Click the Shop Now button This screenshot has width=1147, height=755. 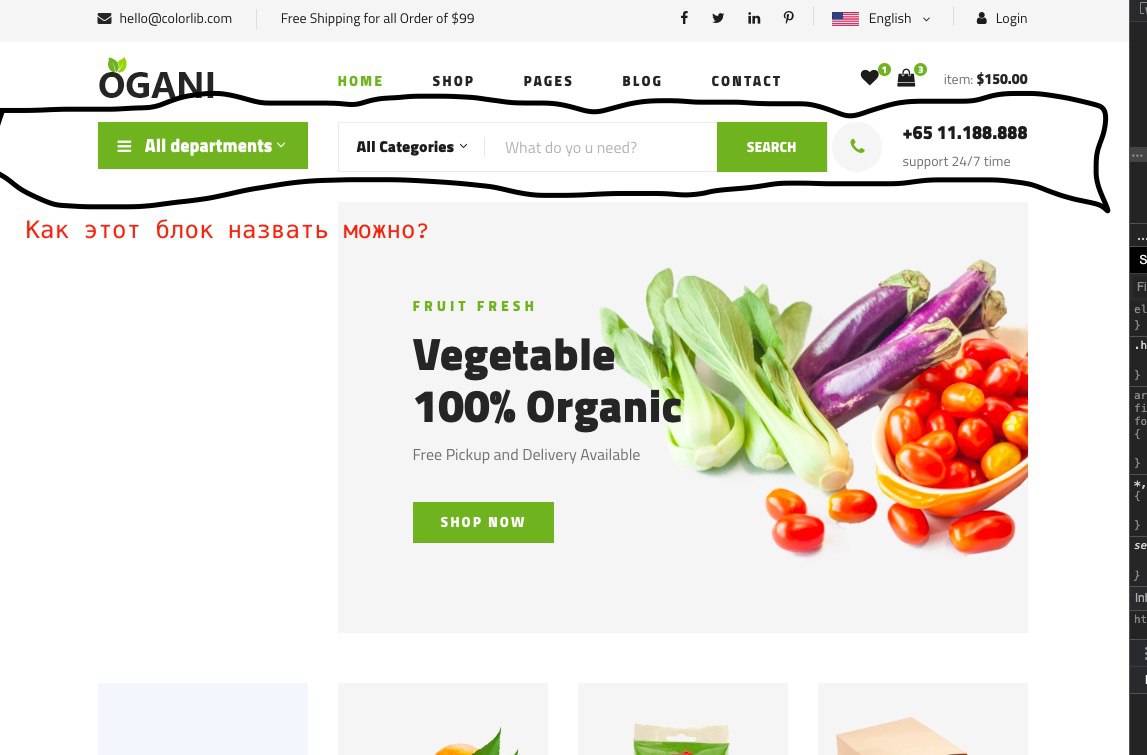click(x=483, y=522)
